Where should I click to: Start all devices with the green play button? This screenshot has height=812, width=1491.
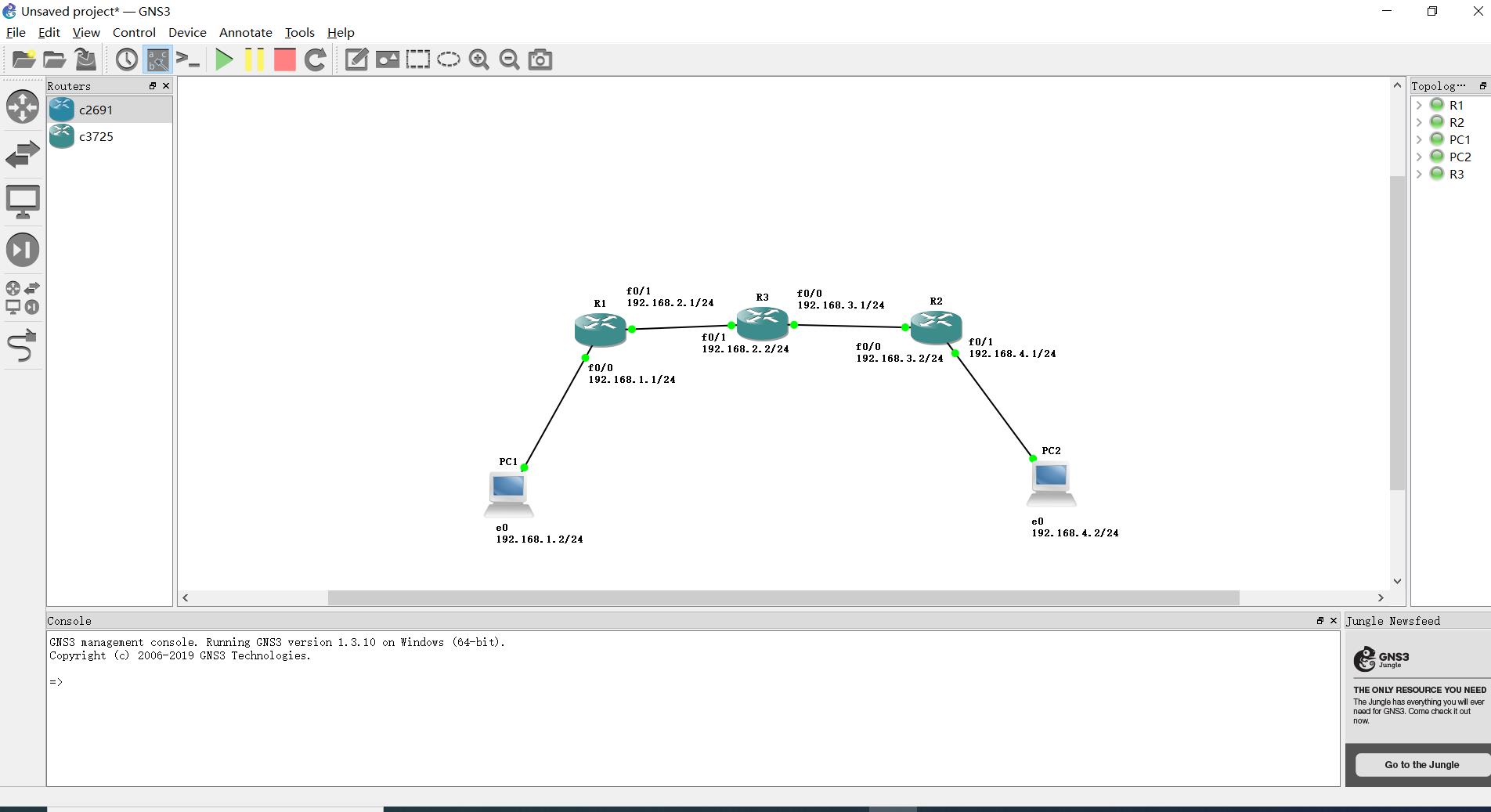point(224,59)
